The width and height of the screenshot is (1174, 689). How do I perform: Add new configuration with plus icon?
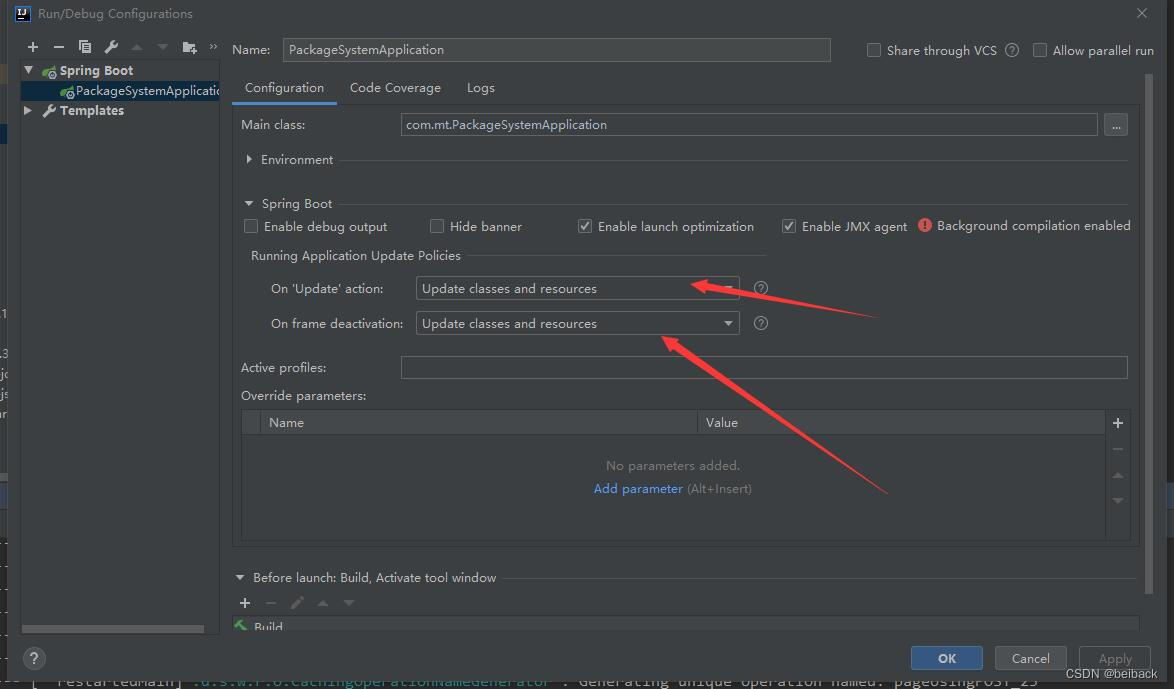(33, 46)
